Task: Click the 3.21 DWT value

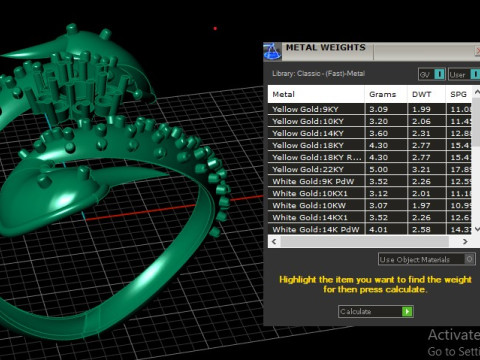Action: 421,169
